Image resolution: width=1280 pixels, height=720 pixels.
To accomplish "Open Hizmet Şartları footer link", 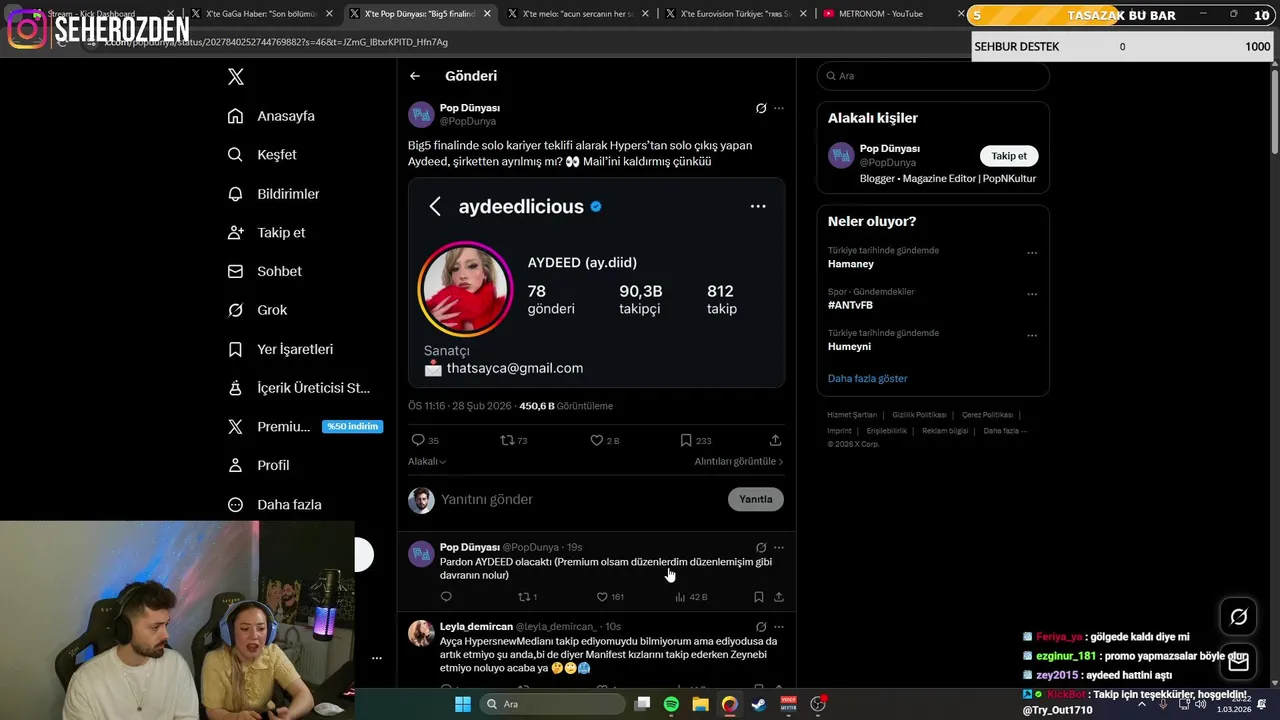I will pos(852,415).
